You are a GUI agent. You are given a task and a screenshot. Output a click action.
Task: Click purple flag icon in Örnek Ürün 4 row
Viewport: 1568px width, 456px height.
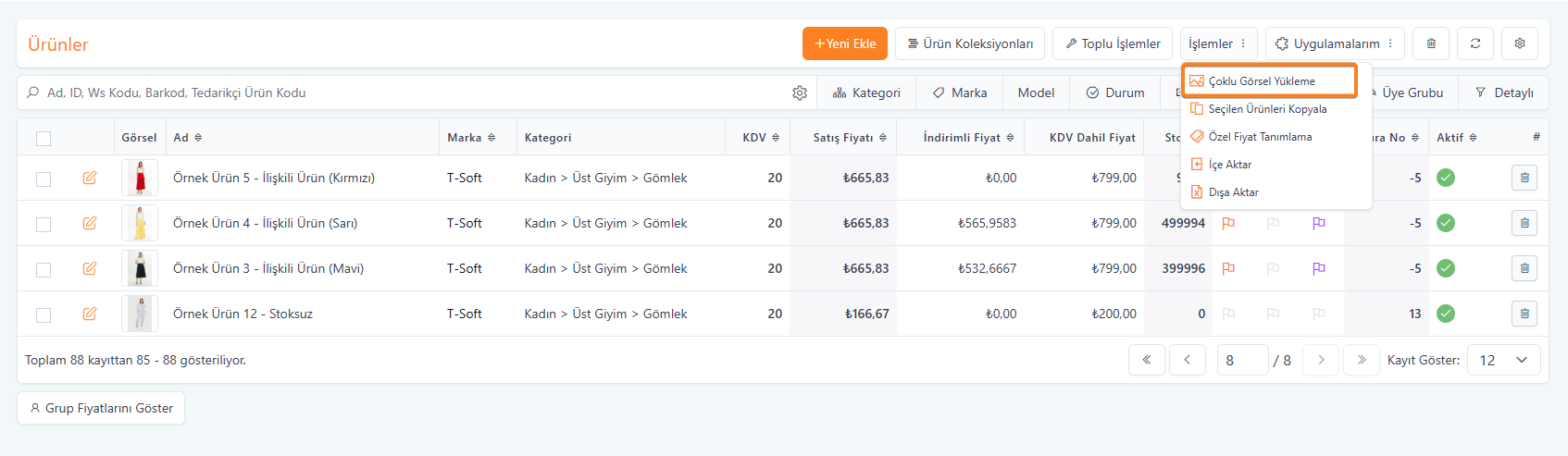tap(1318, 223)
